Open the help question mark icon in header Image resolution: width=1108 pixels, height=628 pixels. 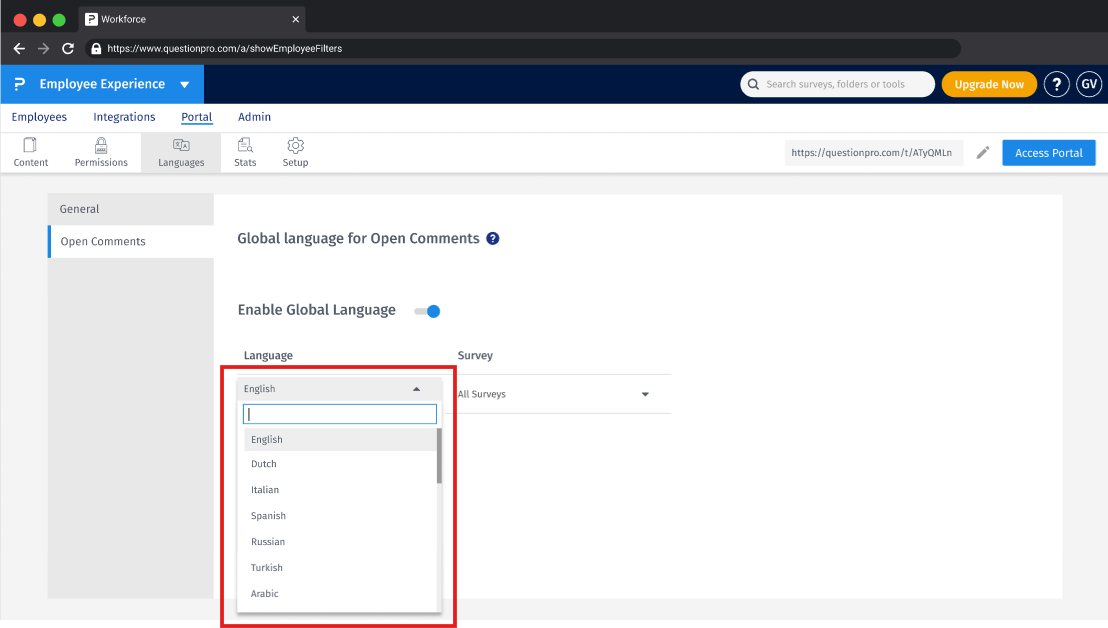coord(1056,85)
